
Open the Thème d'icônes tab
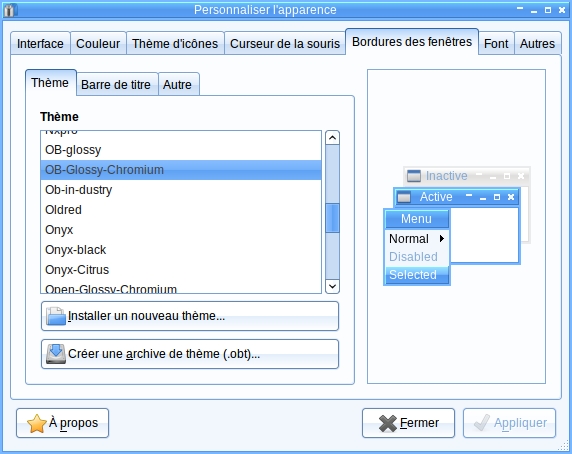[175, 43]
